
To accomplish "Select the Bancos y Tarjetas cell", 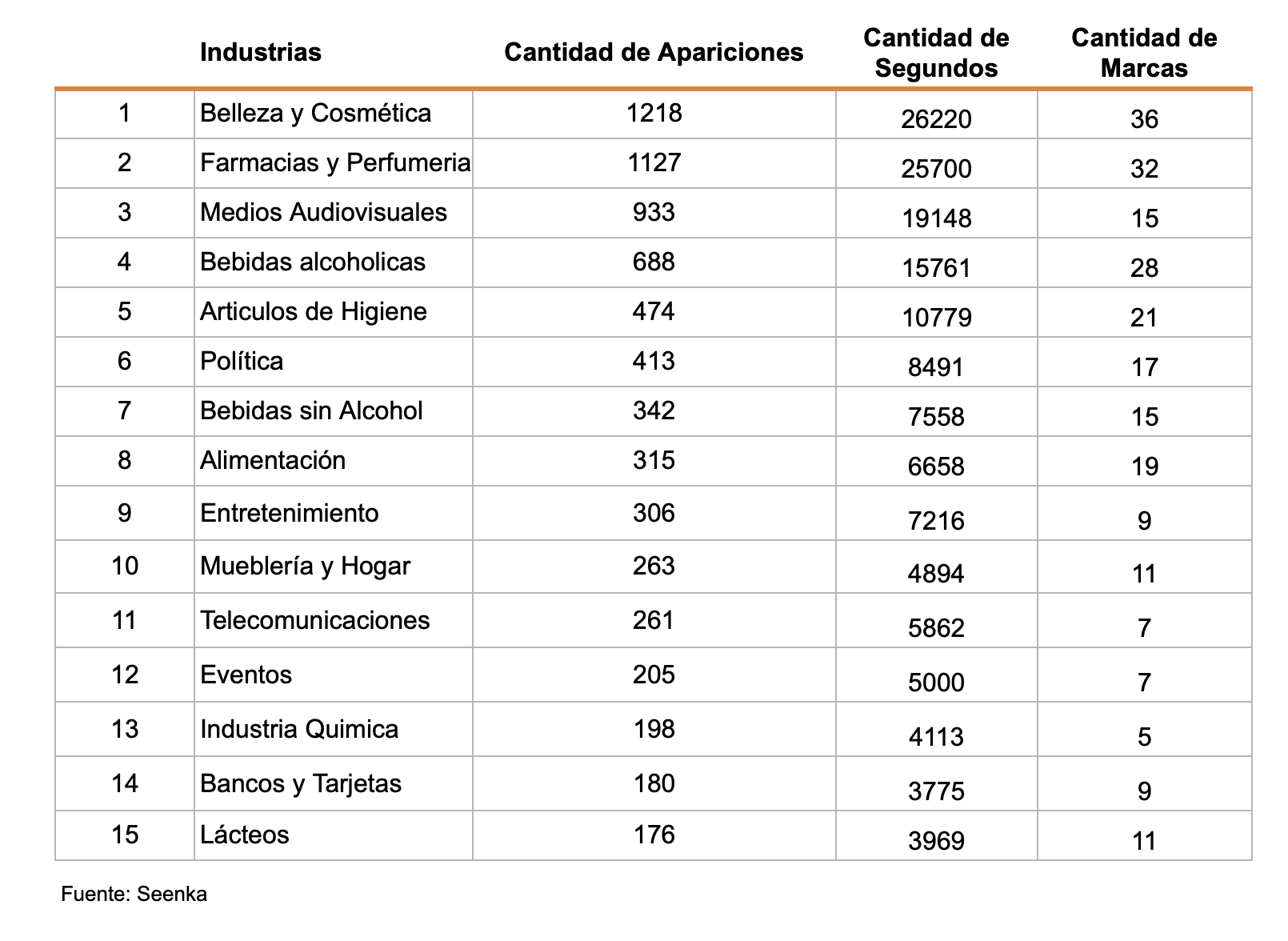I will click(300, 783).
